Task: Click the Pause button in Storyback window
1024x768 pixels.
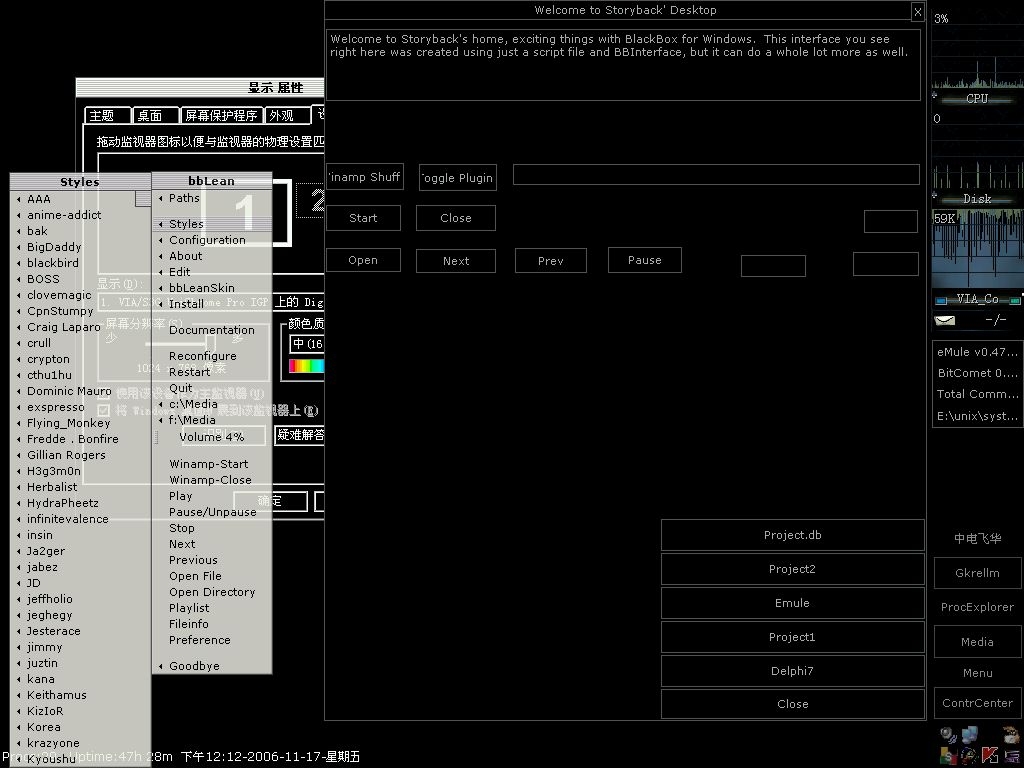Action: coord(645,260)
